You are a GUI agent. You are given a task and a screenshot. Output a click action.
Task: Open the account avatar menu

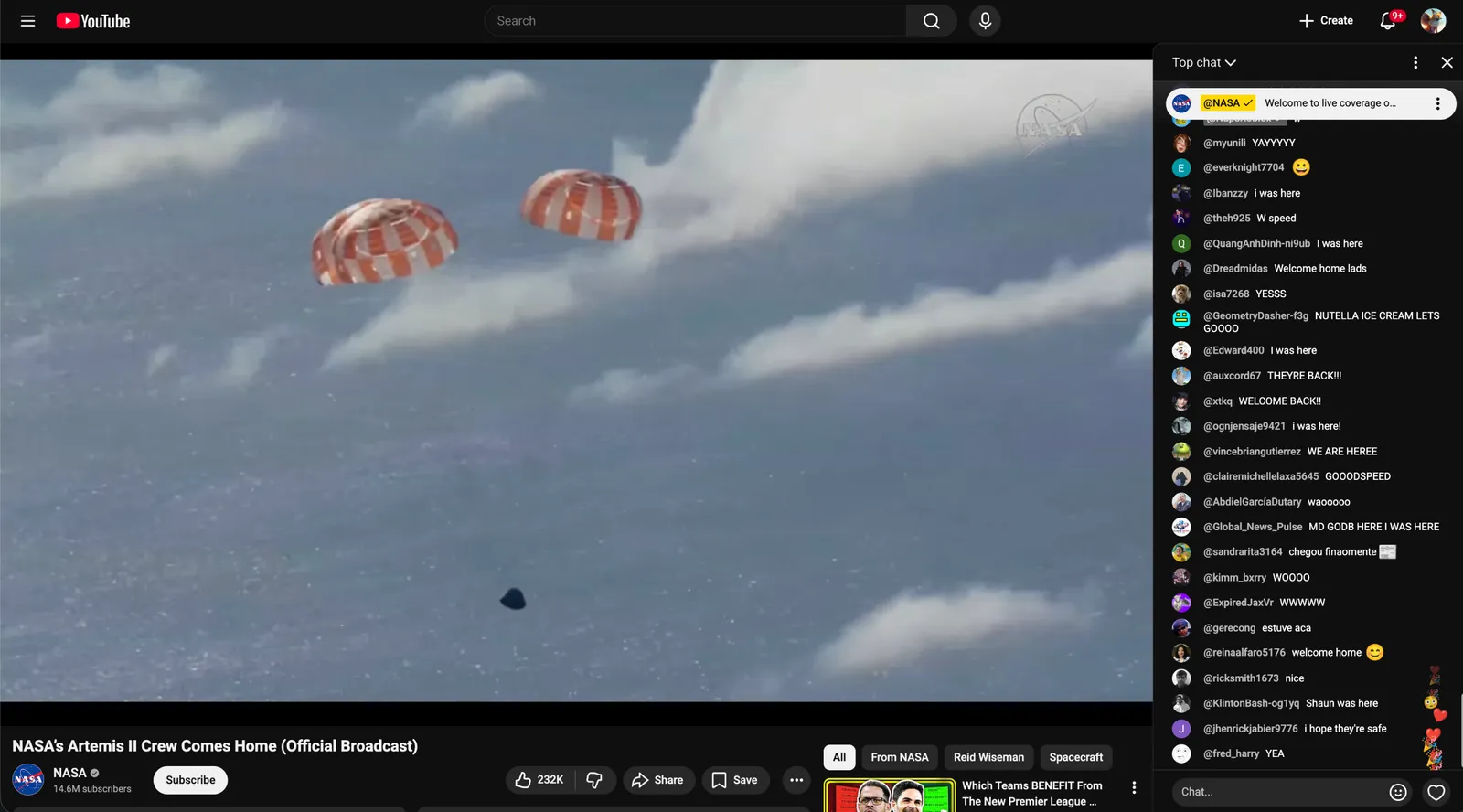(x=1433, y=21)
